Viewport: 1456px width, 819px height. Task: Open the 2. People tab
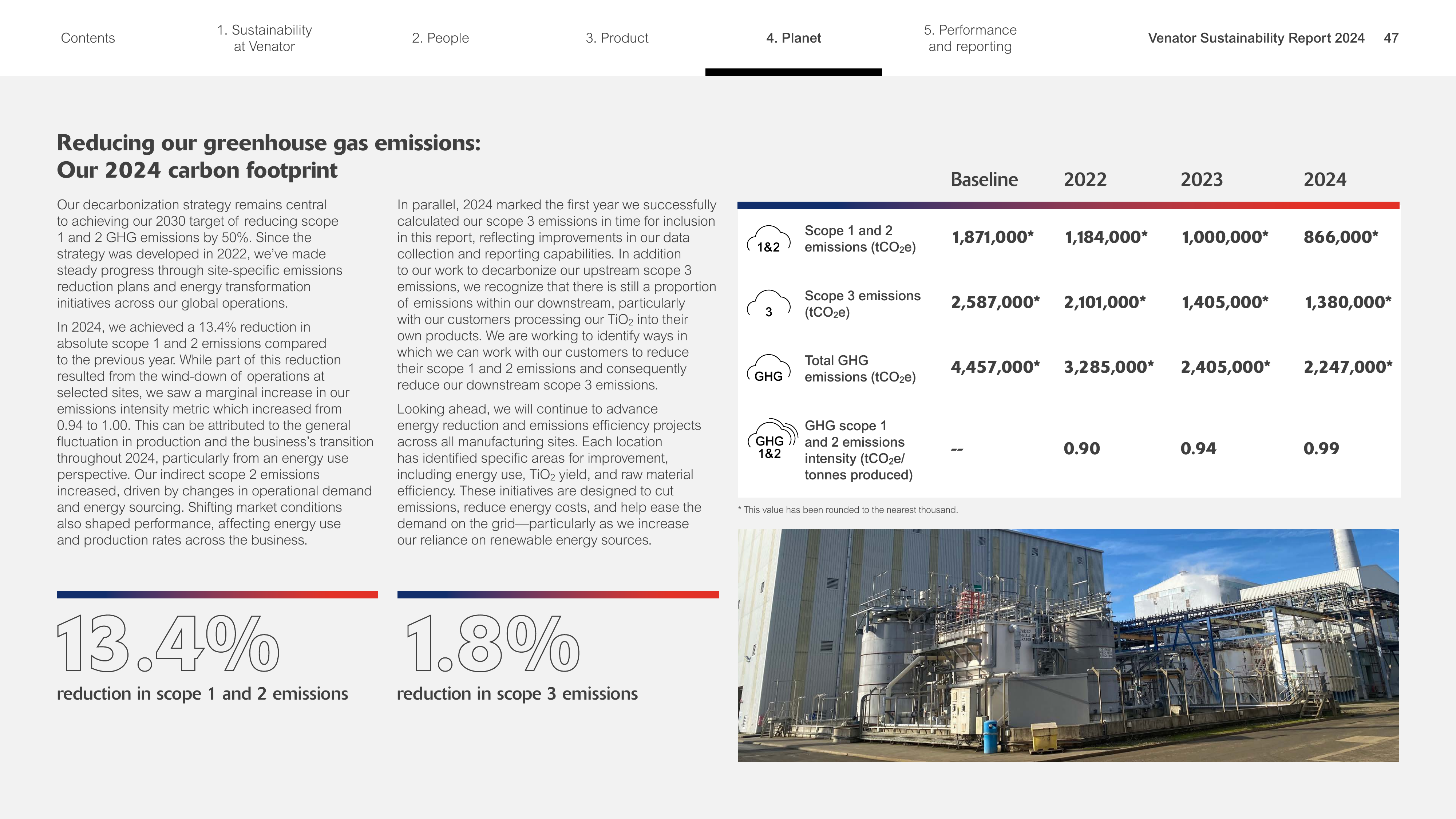(x=440, y=38)
